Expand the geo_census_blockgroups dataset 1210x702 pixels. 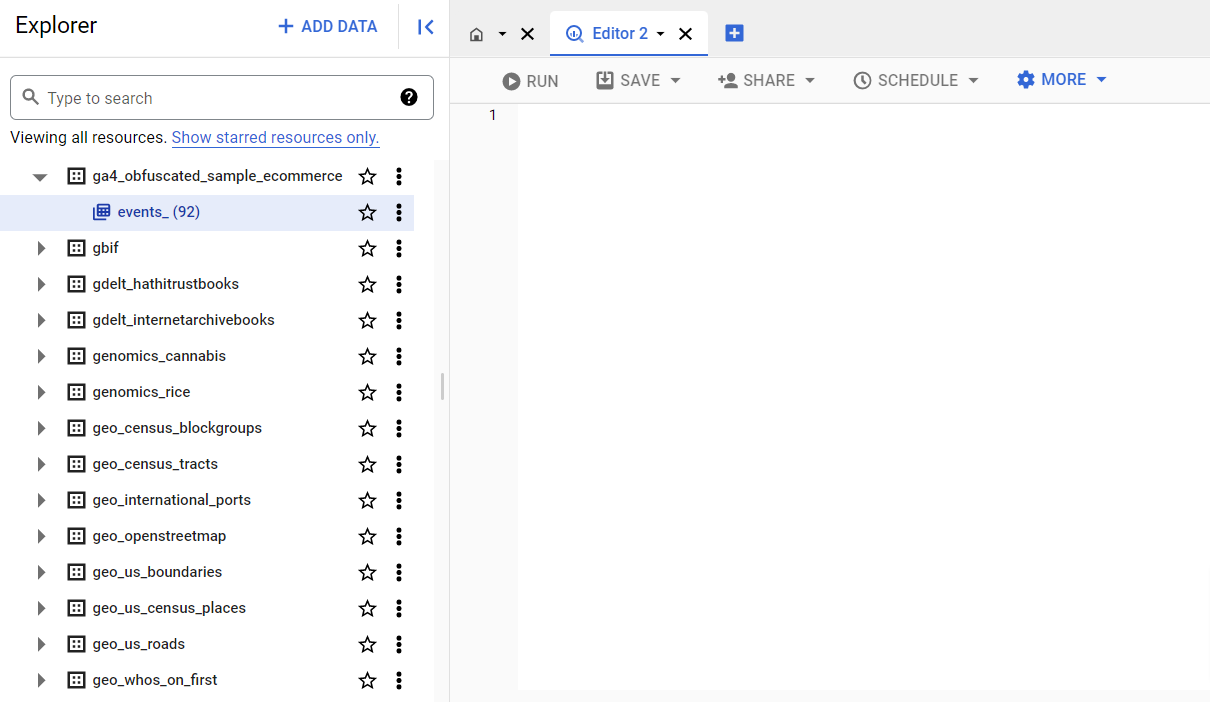pos(41,428)
